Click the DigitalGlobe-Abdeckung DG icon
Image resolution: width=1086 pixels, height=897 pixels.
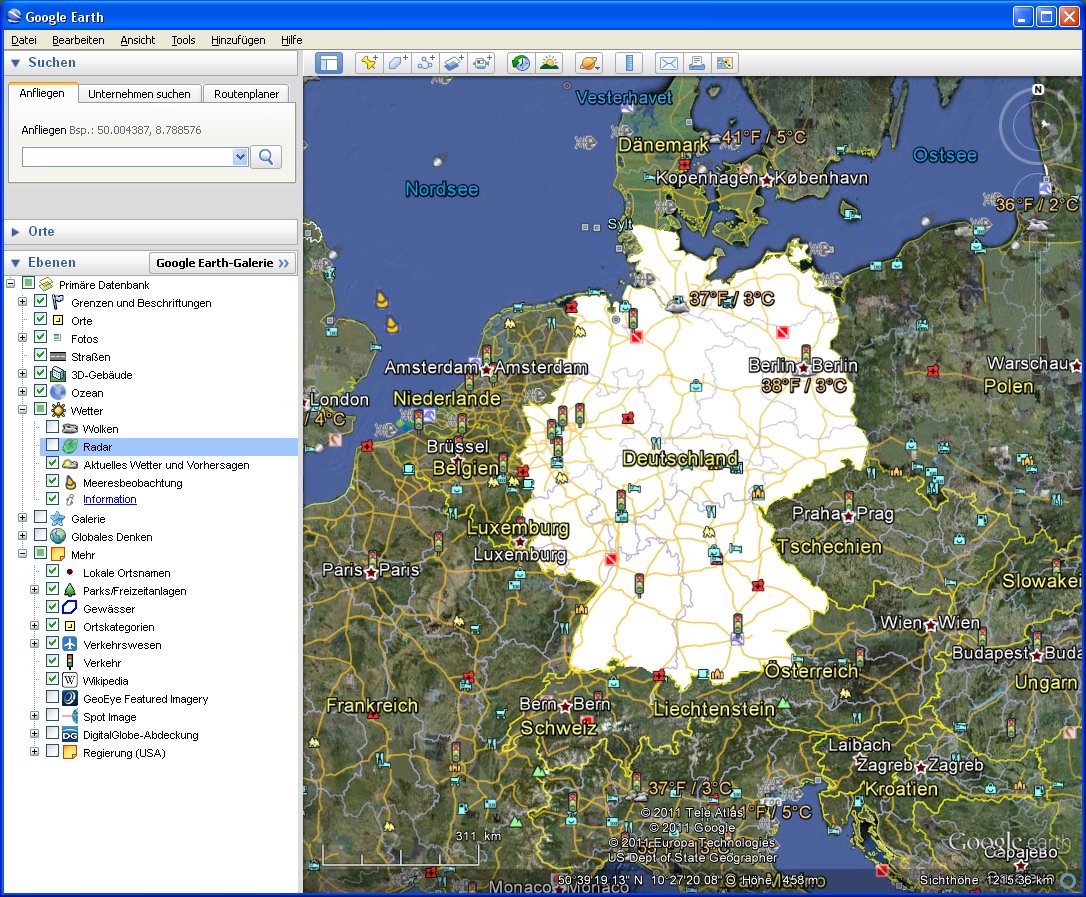pyautogui.click(x=70, y=734)
